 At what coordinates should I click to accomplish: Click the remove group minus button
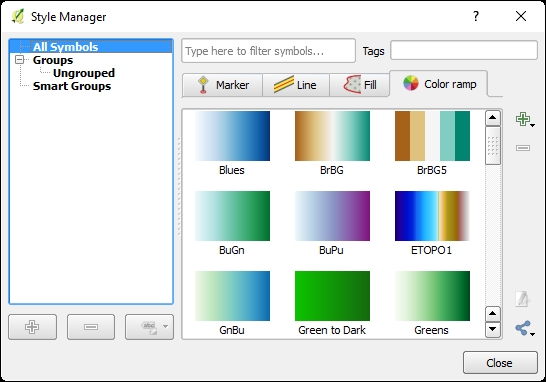pos(91,327)
